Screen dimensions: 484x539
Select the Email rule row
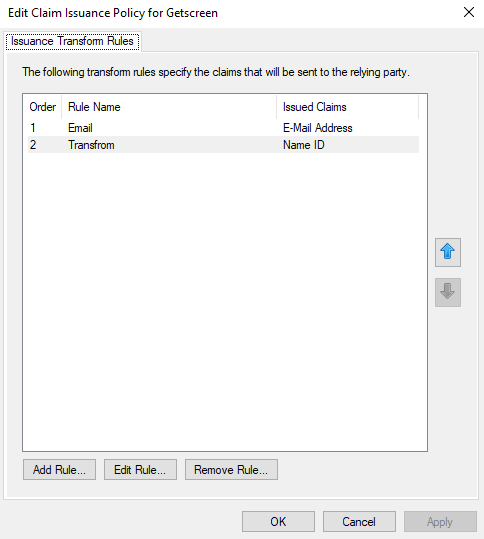pyautogui.click(x=223, y=128)
